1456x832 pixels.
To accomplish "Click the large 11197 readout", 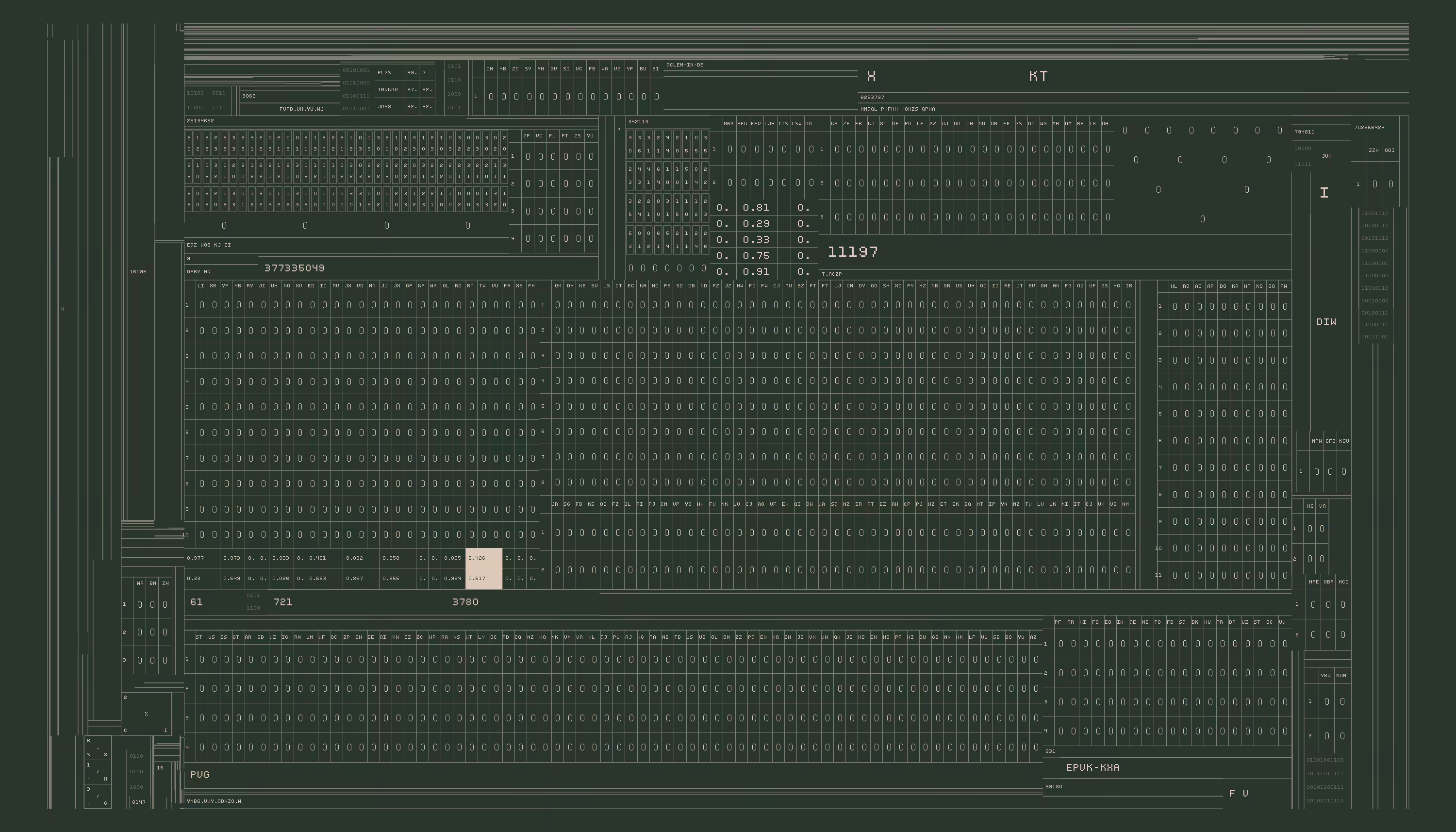I will point(853,252).
